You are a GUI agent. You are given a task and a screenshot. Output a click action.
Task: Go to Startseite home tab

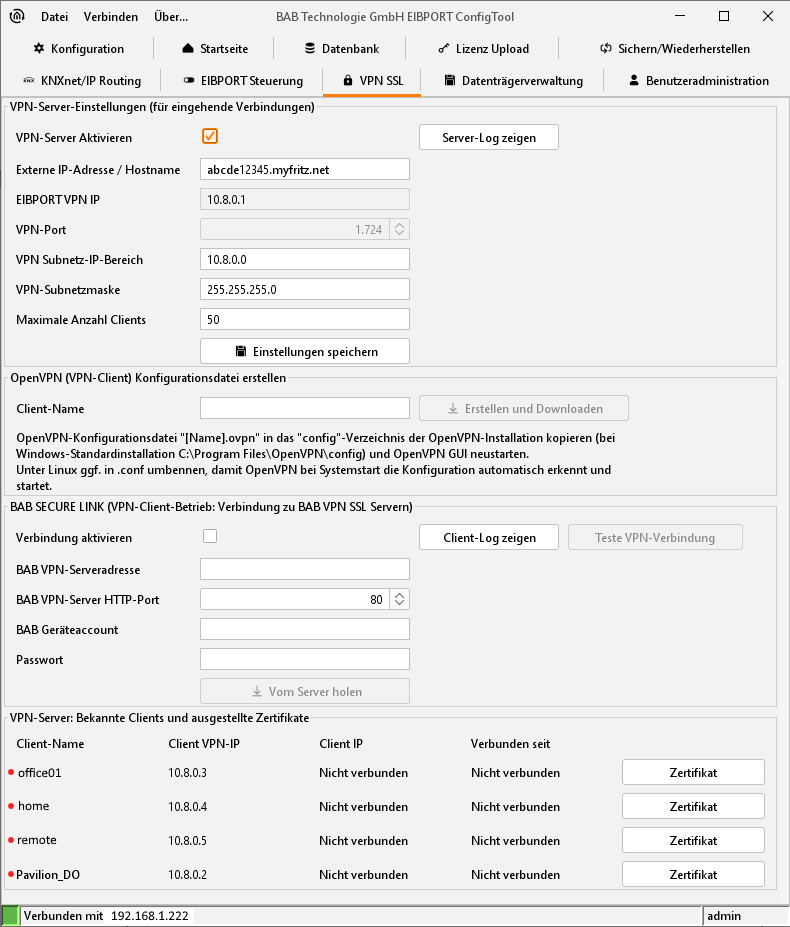[x=215, y=48]
